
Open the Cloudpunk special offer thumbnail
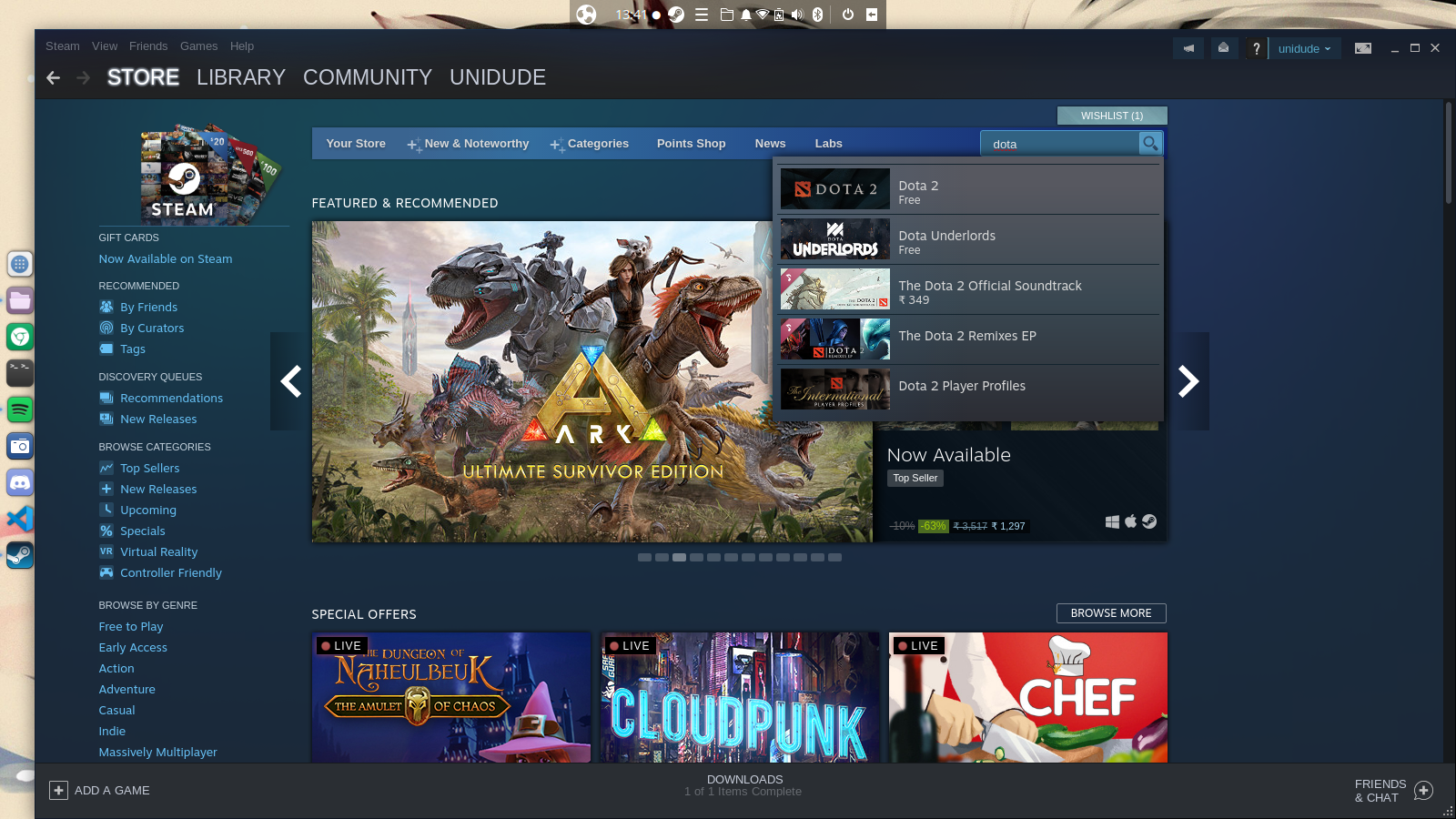point(740,697)
